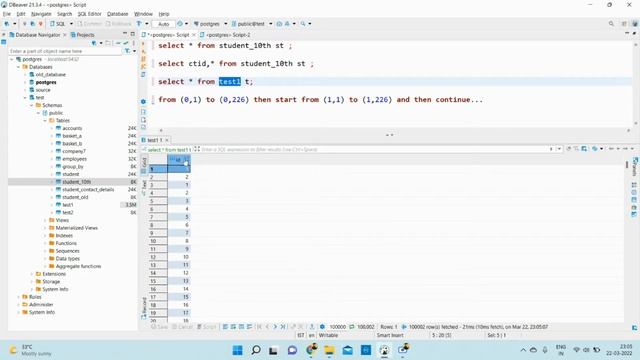This screenshot has height=360, width=640.
Task: Select the source database in the tree
Action: click(x=43, y=90)
